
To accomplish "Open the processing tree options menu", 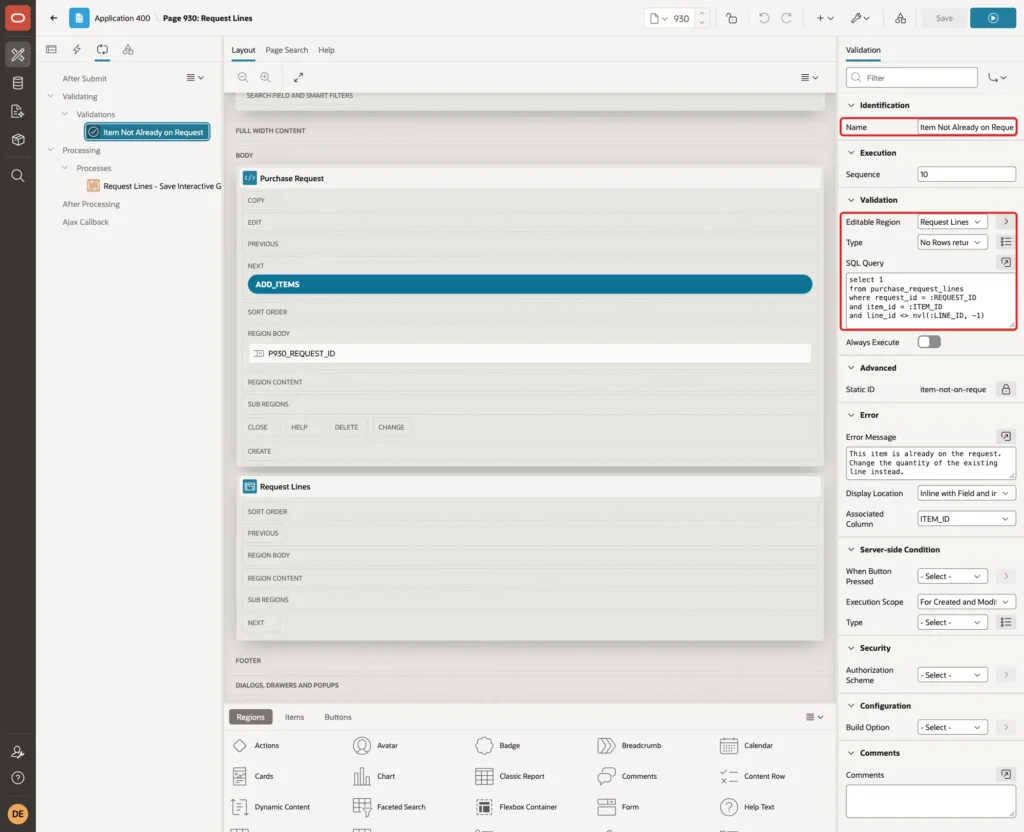I will [x=195, y=77].
